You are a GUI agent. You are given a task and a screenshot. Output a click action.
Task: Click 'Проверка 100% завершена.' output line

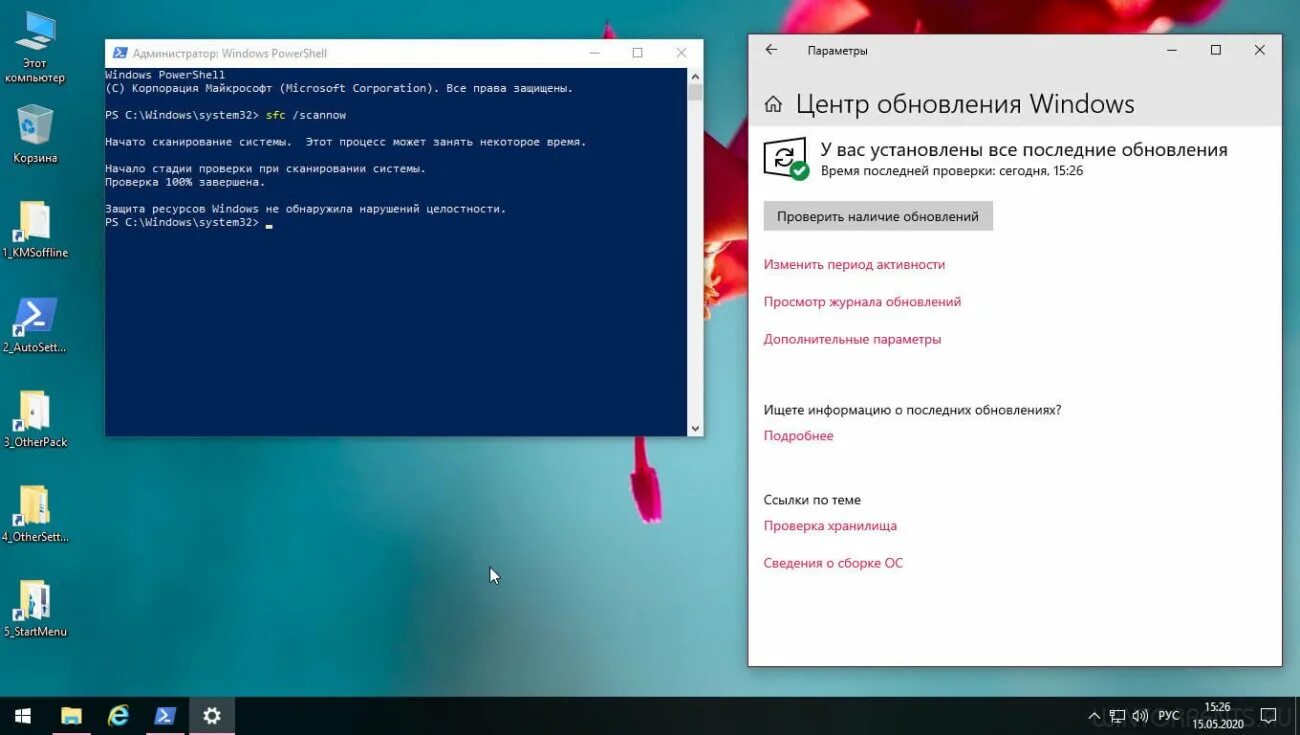tap(185, 182)
